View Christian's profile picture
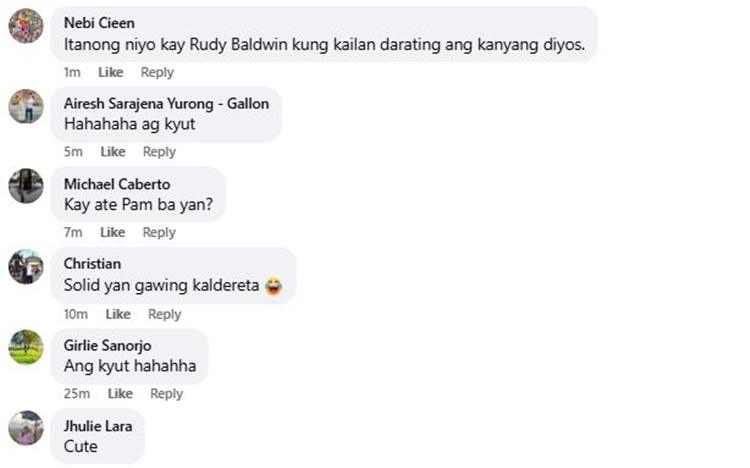 [26, 267]
